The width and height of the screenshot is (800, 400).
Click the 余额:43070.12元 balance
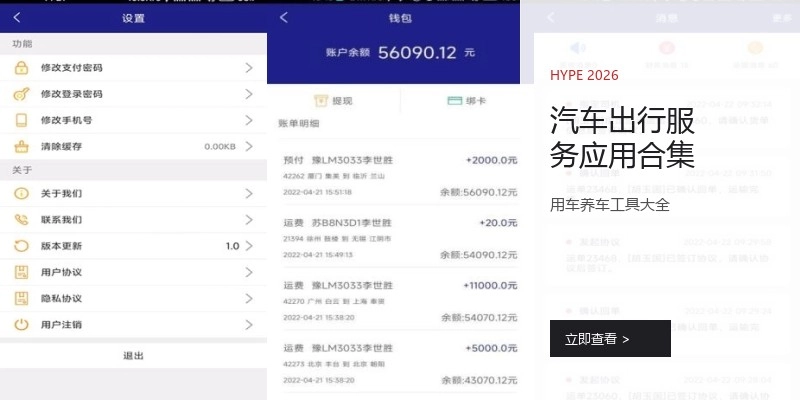tap(479, 380)
